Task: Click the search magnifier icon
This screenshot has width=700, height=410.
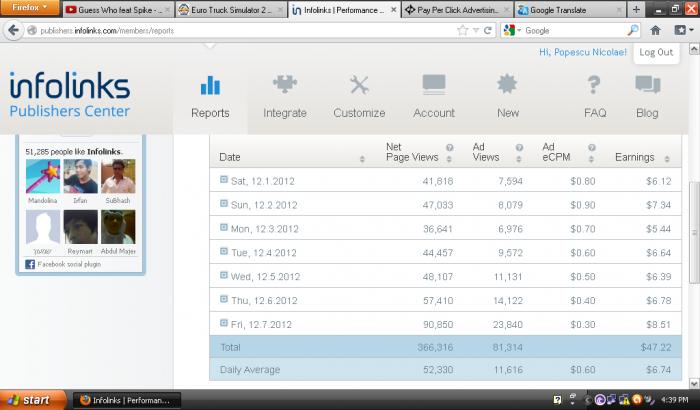Action: click(633, 30)
